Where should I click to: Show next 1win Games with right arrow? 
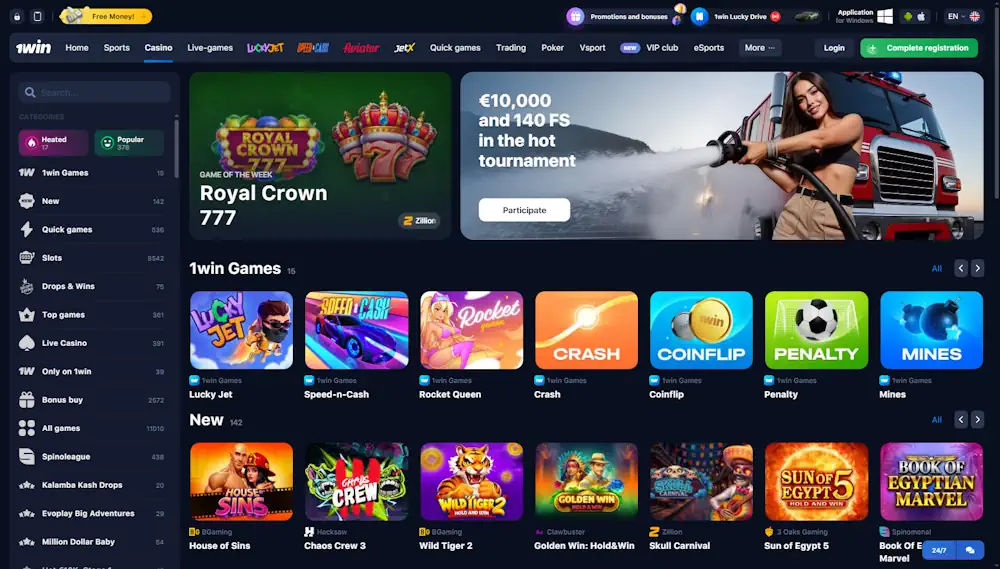(977, 269)
